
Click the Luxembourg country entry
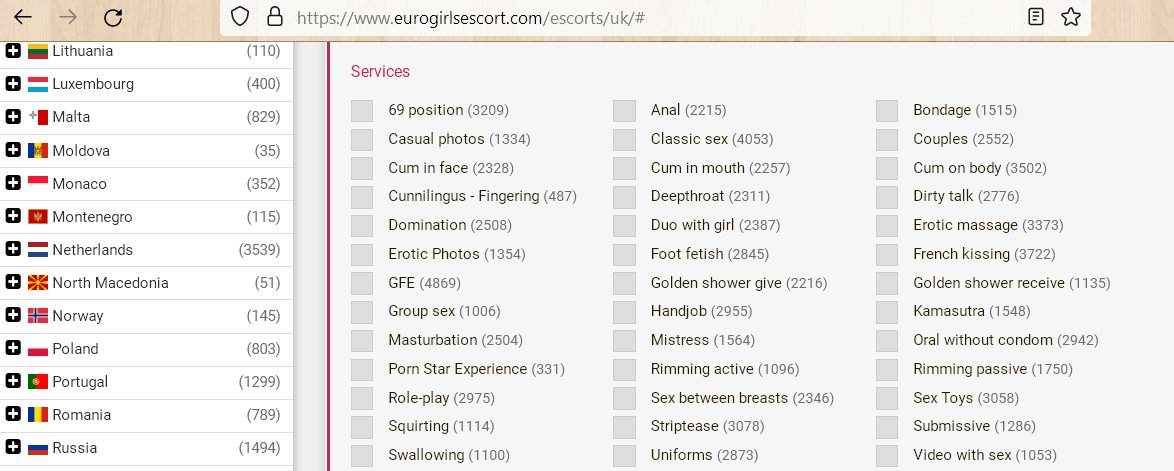(146, 84)
